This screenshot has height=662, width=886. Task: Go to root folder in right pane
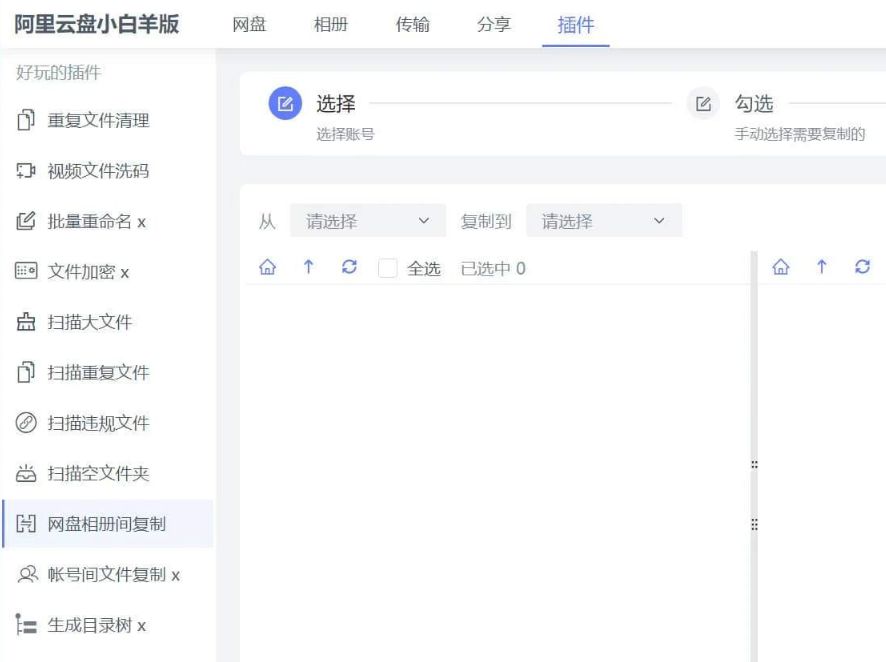[x=781, y=267]
